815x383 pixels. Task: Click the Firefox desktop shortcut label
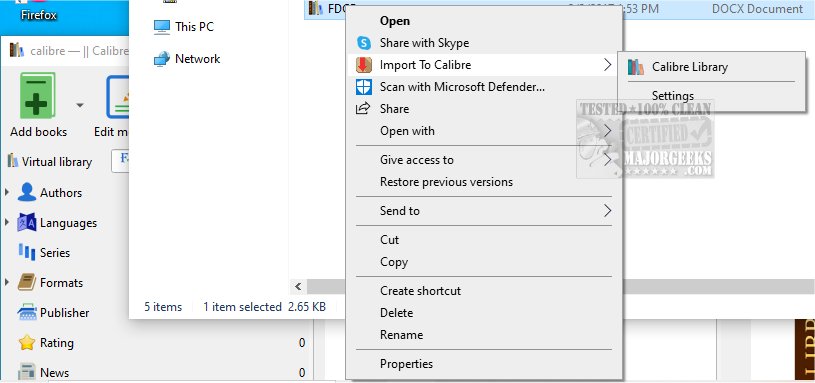[x=38, y=15]
